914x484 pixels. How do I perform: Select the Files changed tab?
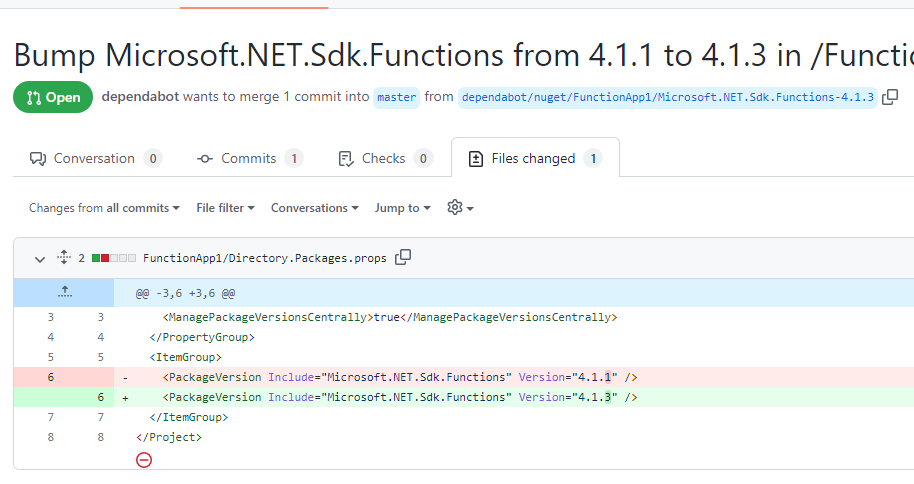(535, 158)
